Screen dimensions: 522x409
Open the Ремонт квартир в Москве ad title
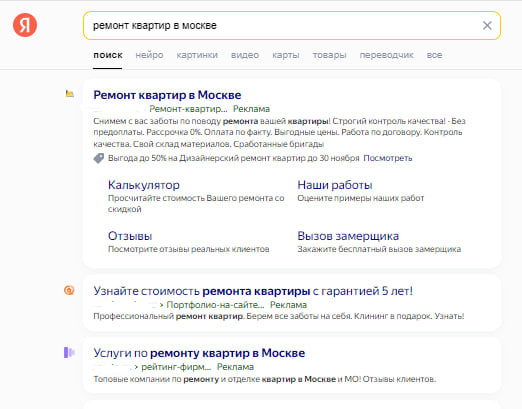[167, 95]
